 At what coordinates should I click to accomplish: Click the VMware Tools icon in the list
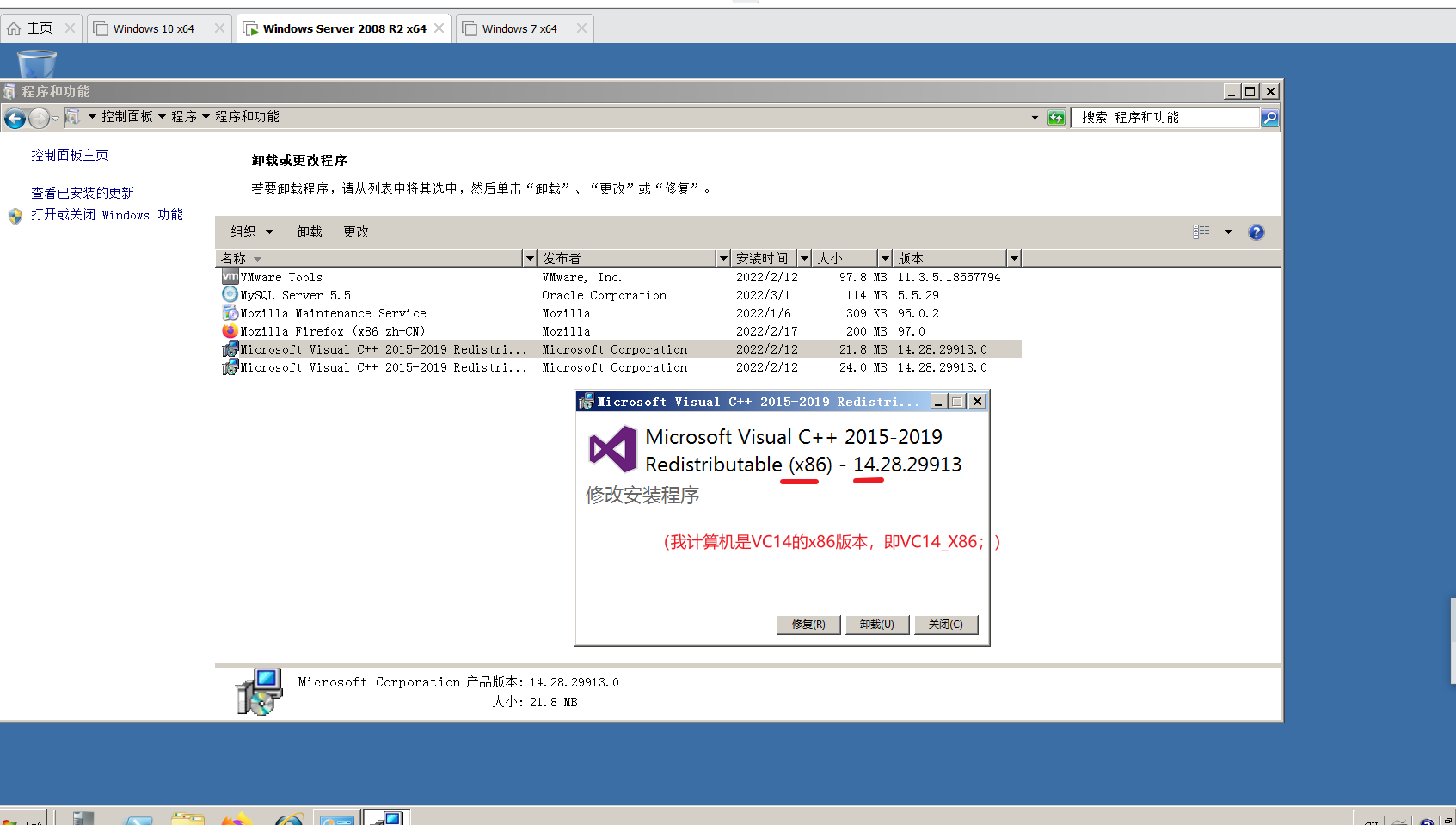pos(230,276)
